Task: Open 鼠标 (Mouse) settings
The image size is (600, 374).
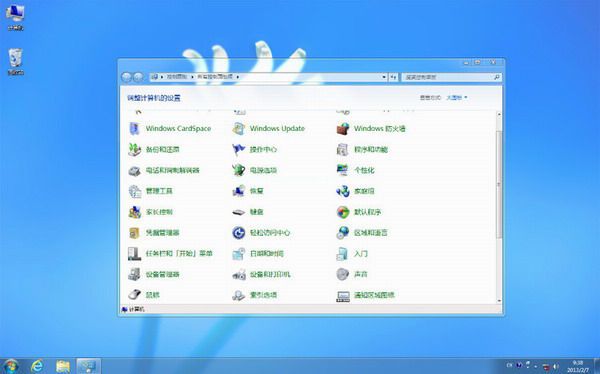Action: (x=144, y=295)
